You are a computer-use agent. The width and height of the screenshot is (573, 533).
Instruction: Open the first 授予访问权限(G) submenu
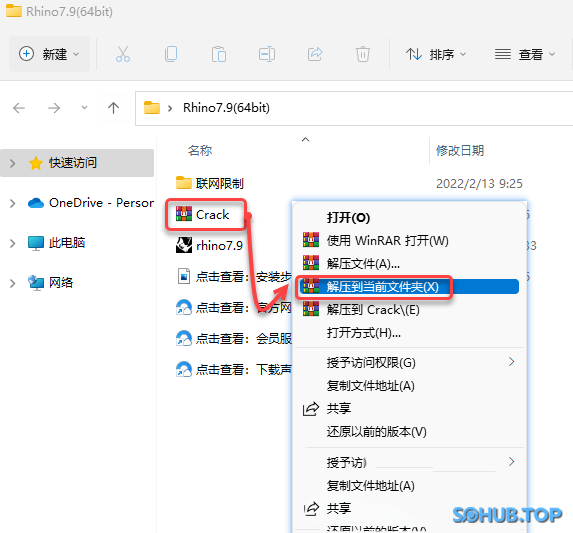coord(409,363)
